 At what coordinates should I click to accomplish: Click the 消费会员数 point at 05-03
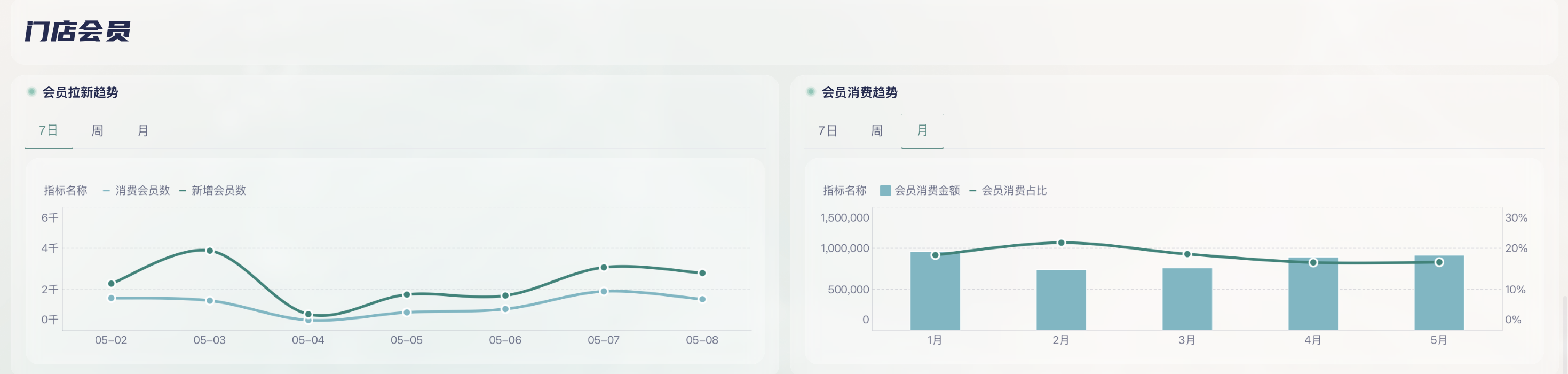point(209,300)
